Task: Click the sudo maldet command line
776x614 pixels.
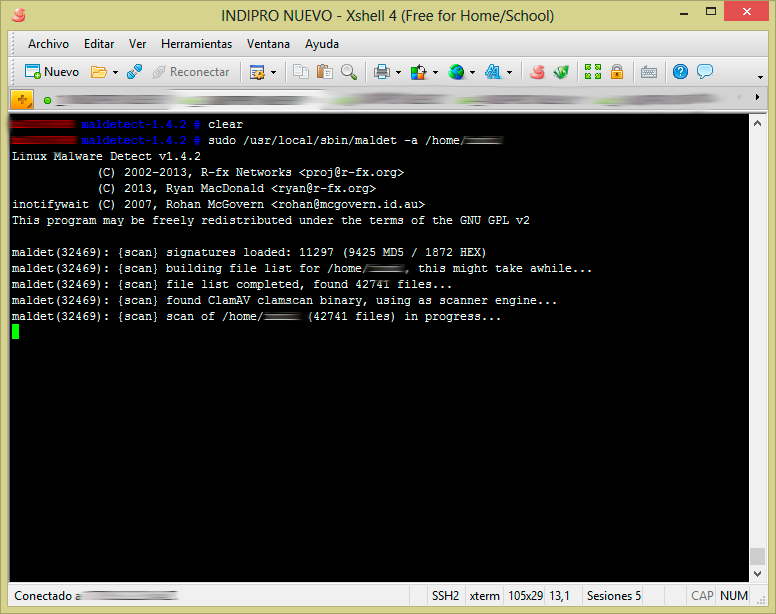Action: click(x=355, y=141)
